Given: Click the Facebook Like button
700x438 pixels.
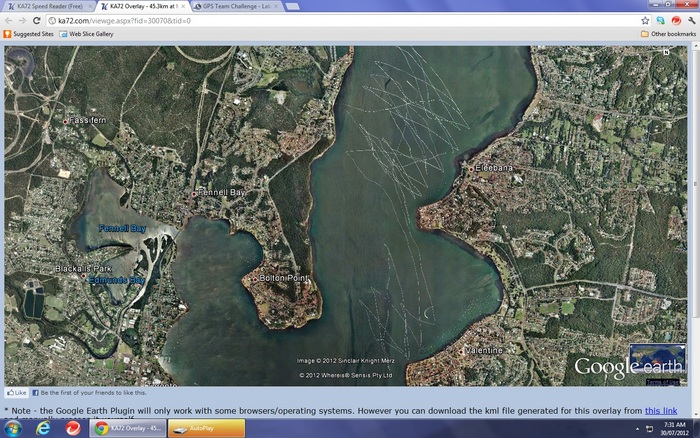Looking at the screenshot, I should (x=16, y=393).
